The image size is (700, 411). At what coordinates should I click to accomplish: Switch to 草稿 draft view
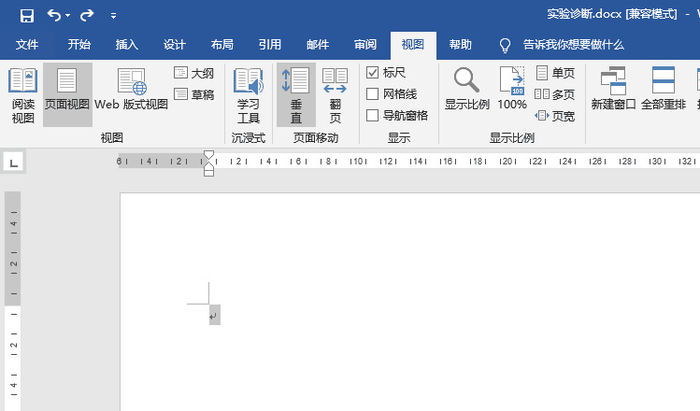tap(194, 94)
